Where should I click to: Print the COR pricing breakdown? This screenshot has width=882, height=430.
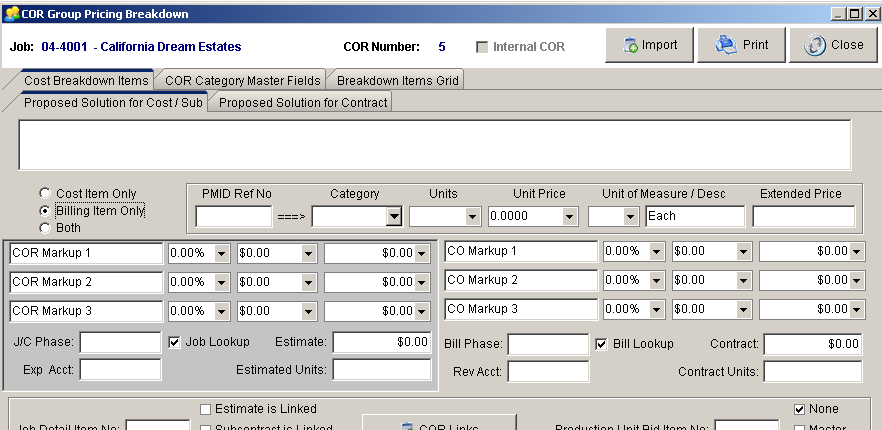(x=741, y=45)
